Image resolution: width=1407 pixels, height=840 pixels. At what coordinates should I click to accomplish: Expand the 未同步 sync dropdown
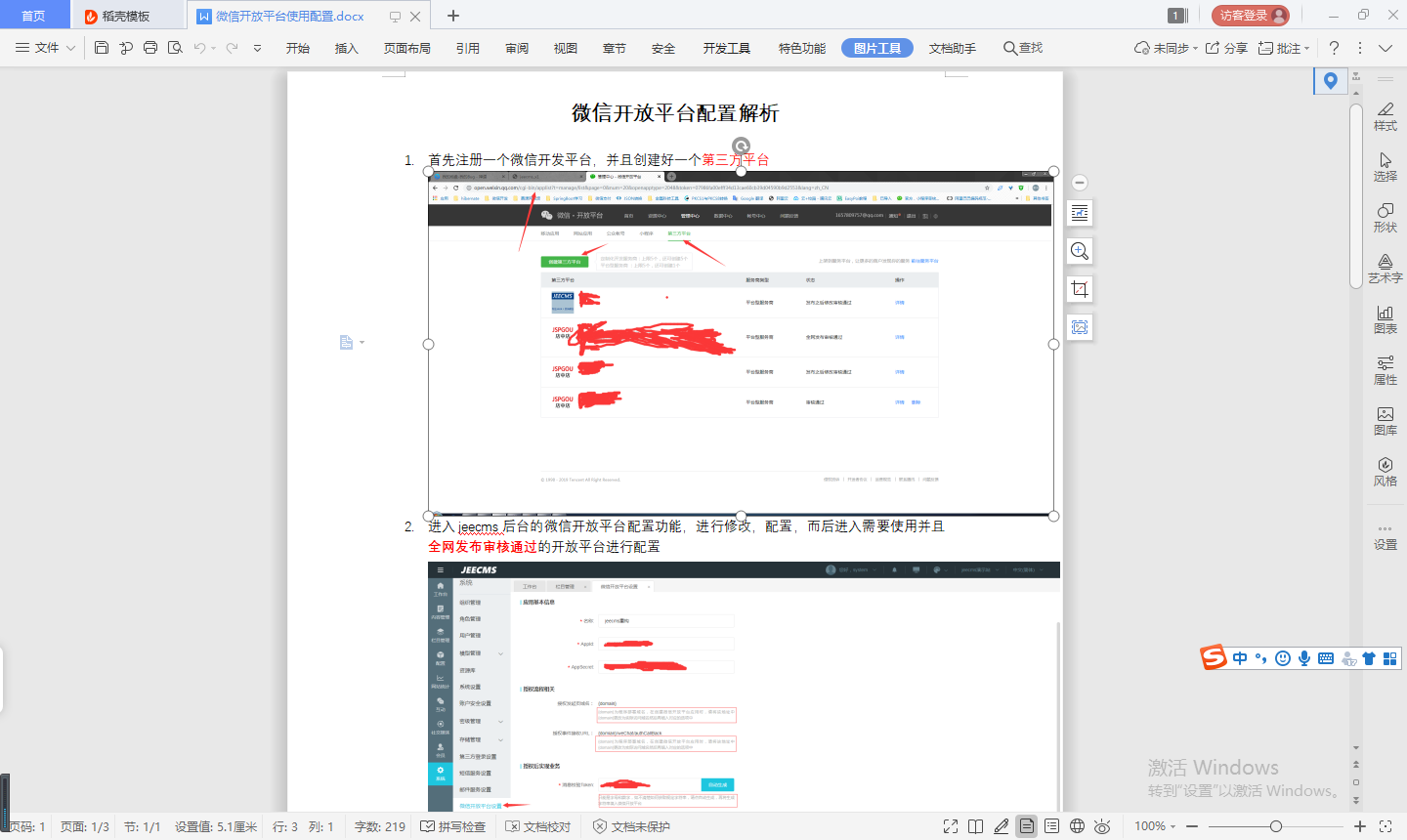click(1196, 48)
